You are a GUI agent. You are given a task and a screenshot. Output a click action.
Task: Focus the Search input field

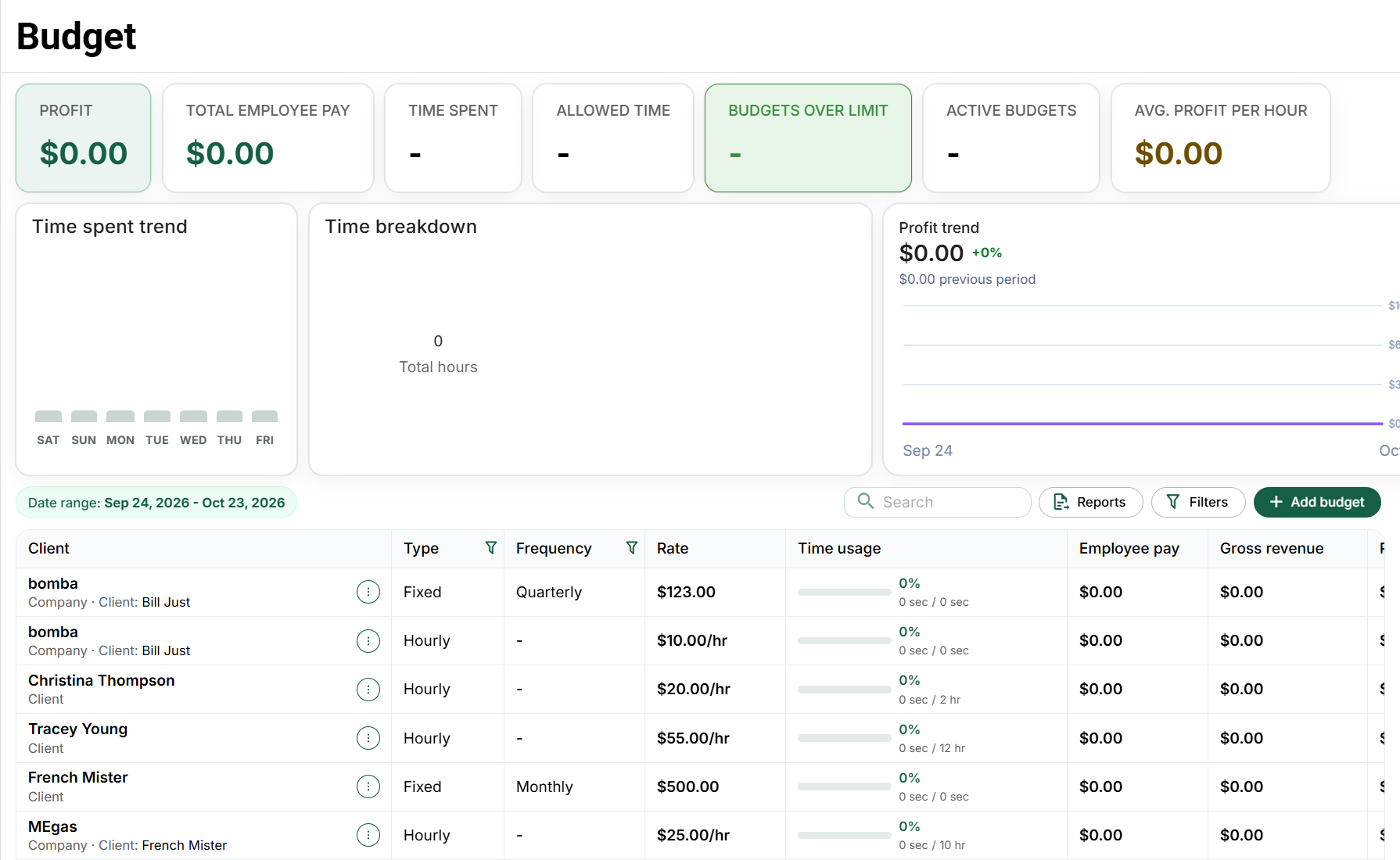pos(937,502)
